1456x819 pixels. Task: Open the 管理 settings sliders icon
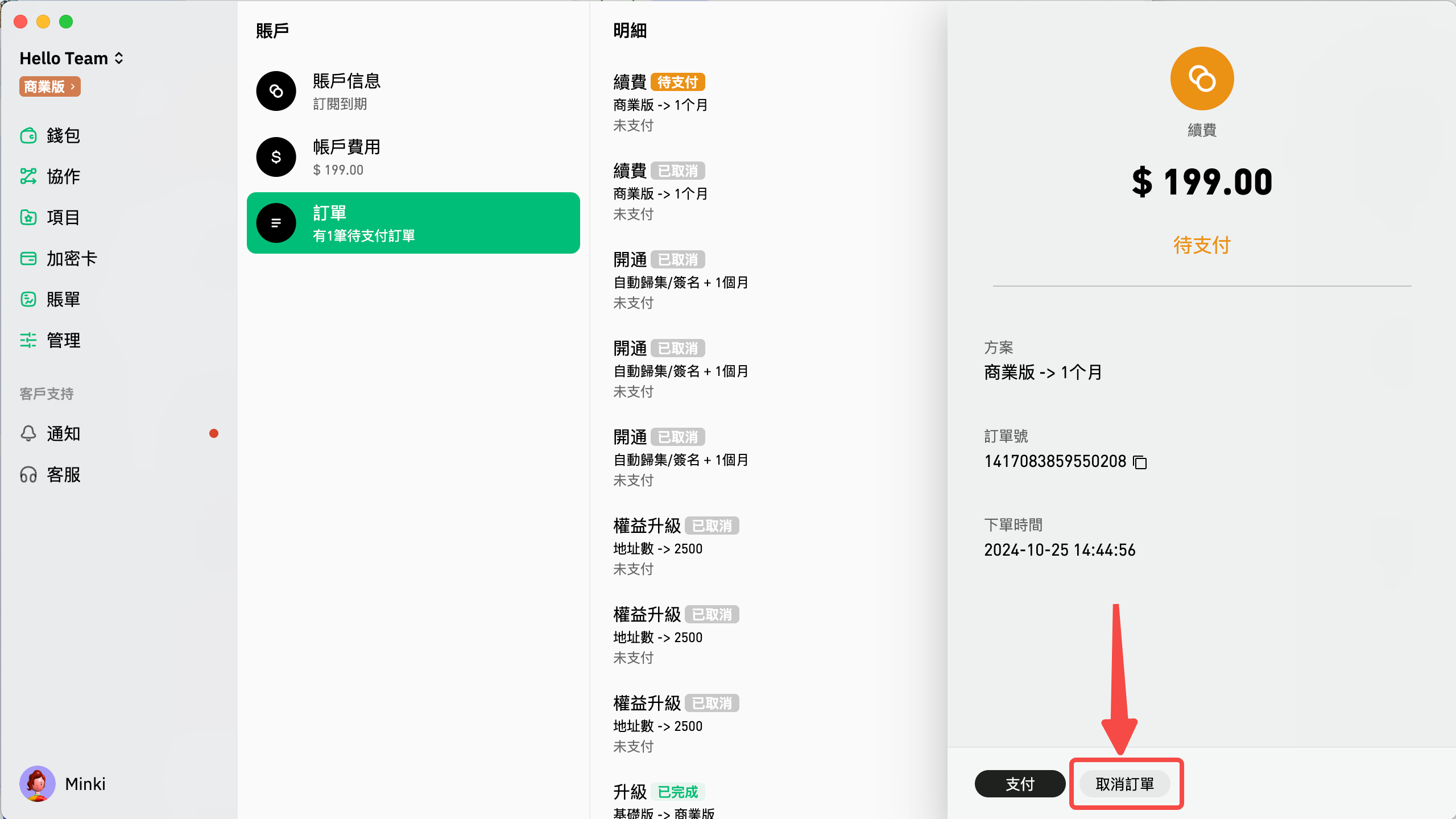tap(28, 340)
